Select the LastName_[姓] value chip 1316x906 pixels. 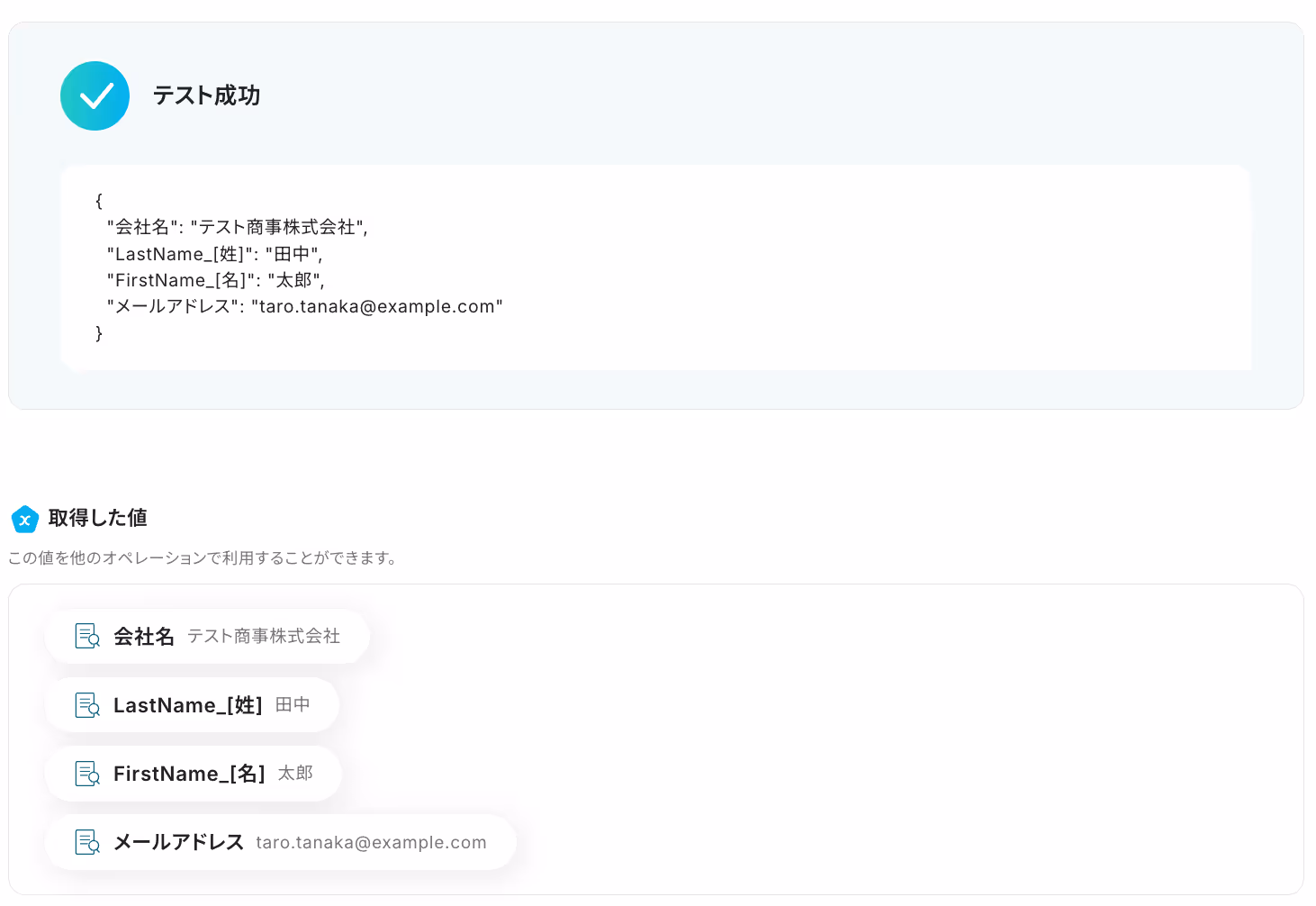[x=192, y=705]
